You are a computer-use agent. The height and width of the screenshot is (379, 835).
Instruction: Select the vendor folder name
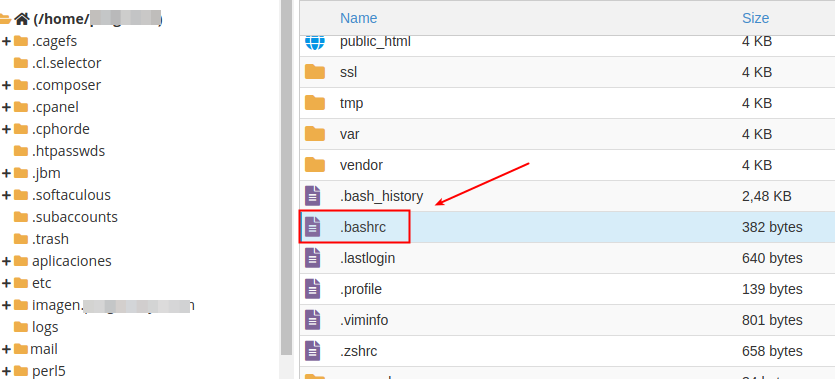pos(361,165)
